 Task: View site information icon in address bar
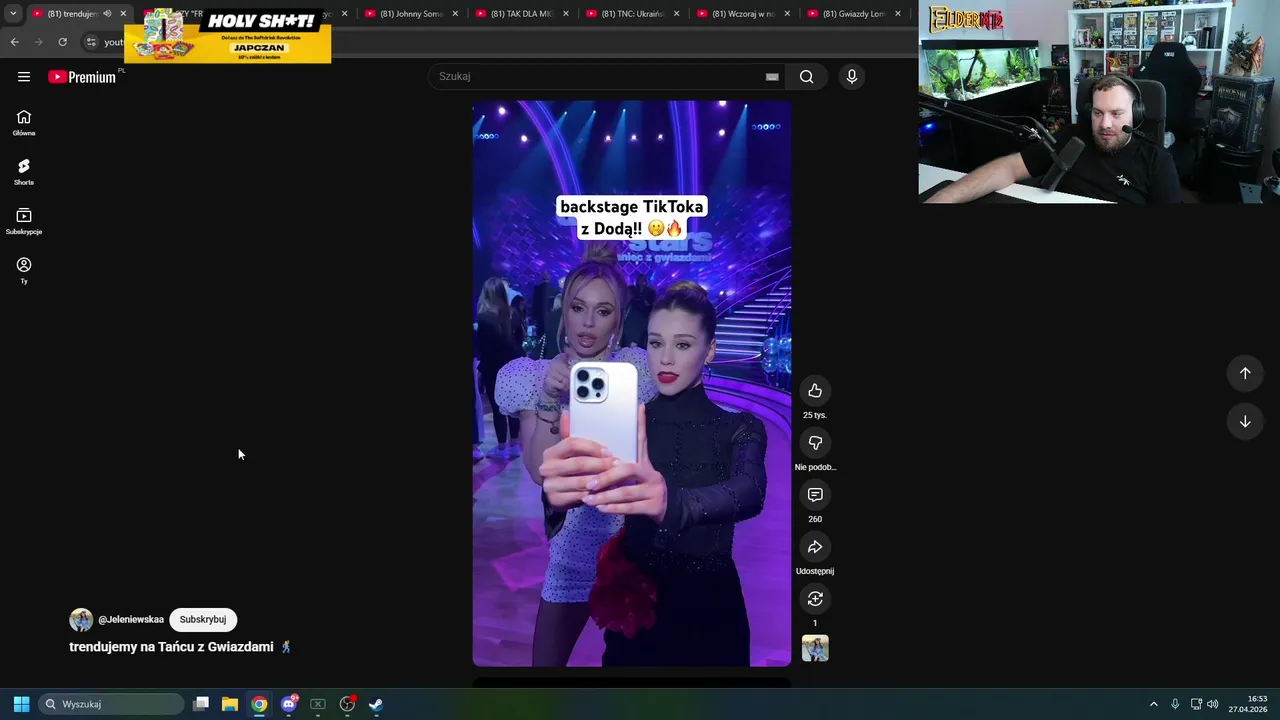91,42
